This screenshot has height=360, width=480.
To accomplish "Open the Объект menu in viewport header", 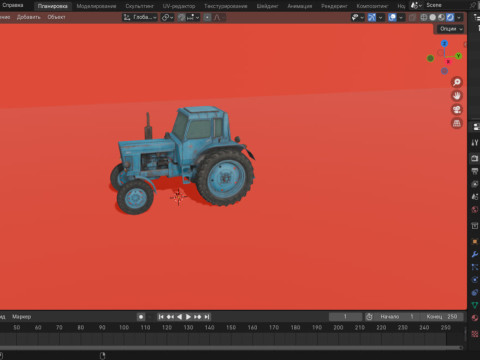I will 56,17.
